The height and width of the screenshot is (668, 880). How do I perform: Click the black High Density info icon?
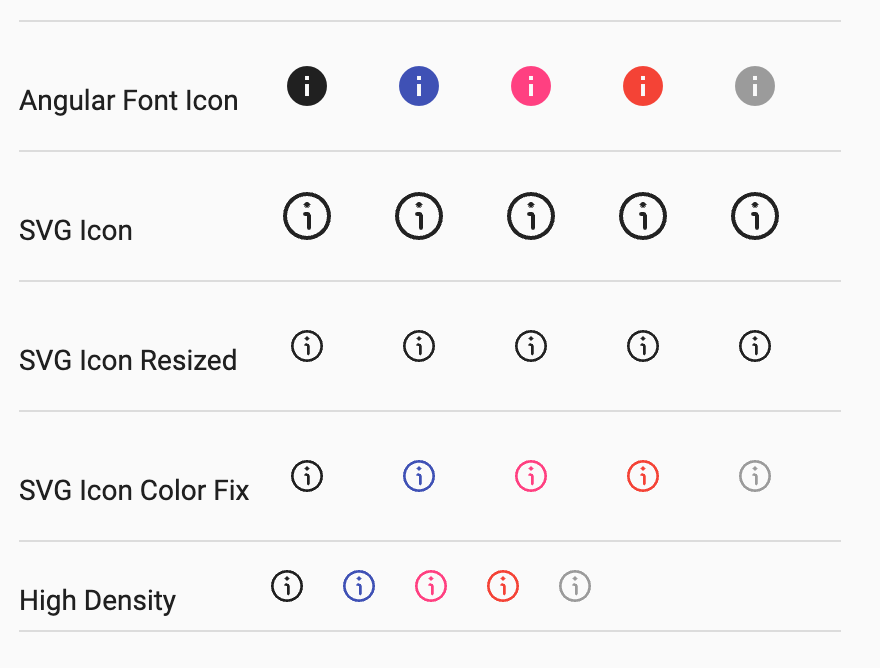tap(287, 586)
